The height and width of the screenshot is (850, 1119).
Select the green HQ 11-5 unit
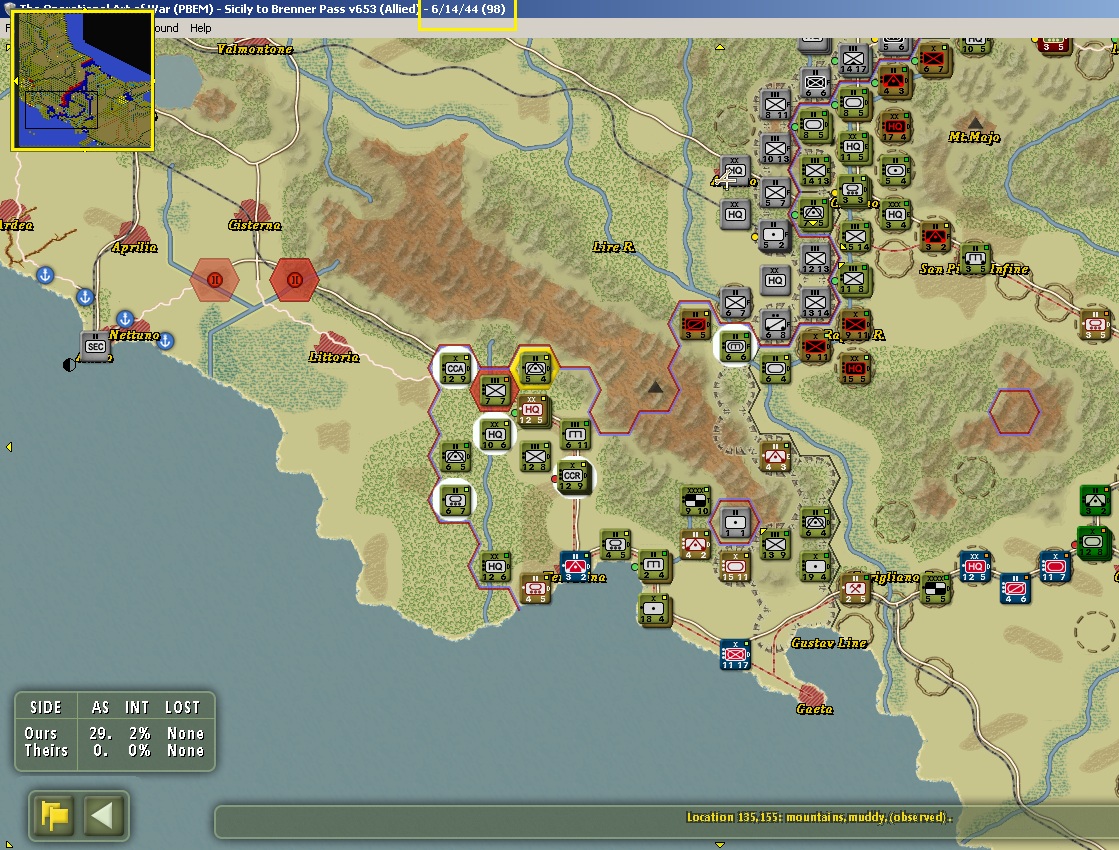pos(854,148)
